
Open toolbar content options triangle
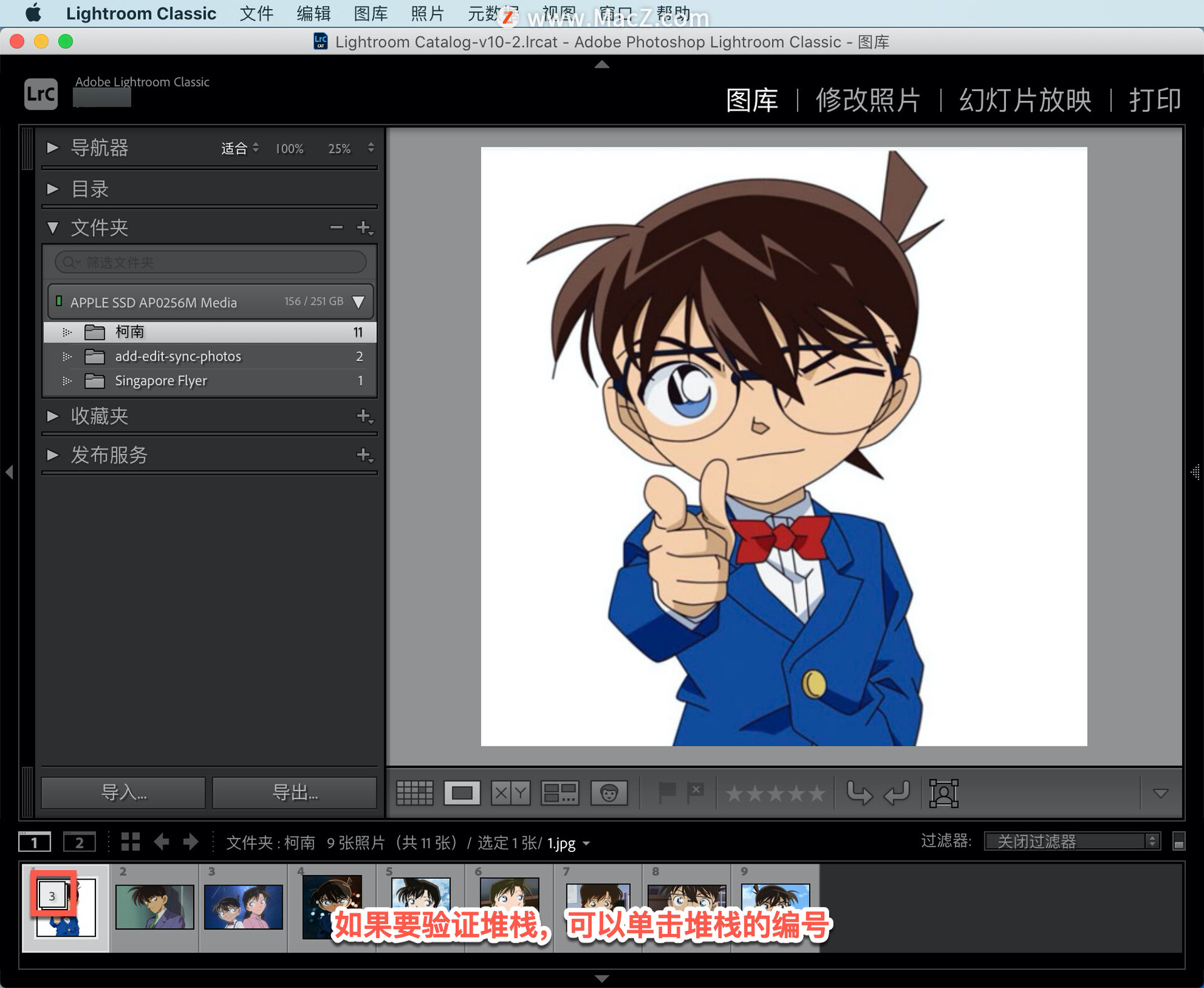click(1161, 794)
